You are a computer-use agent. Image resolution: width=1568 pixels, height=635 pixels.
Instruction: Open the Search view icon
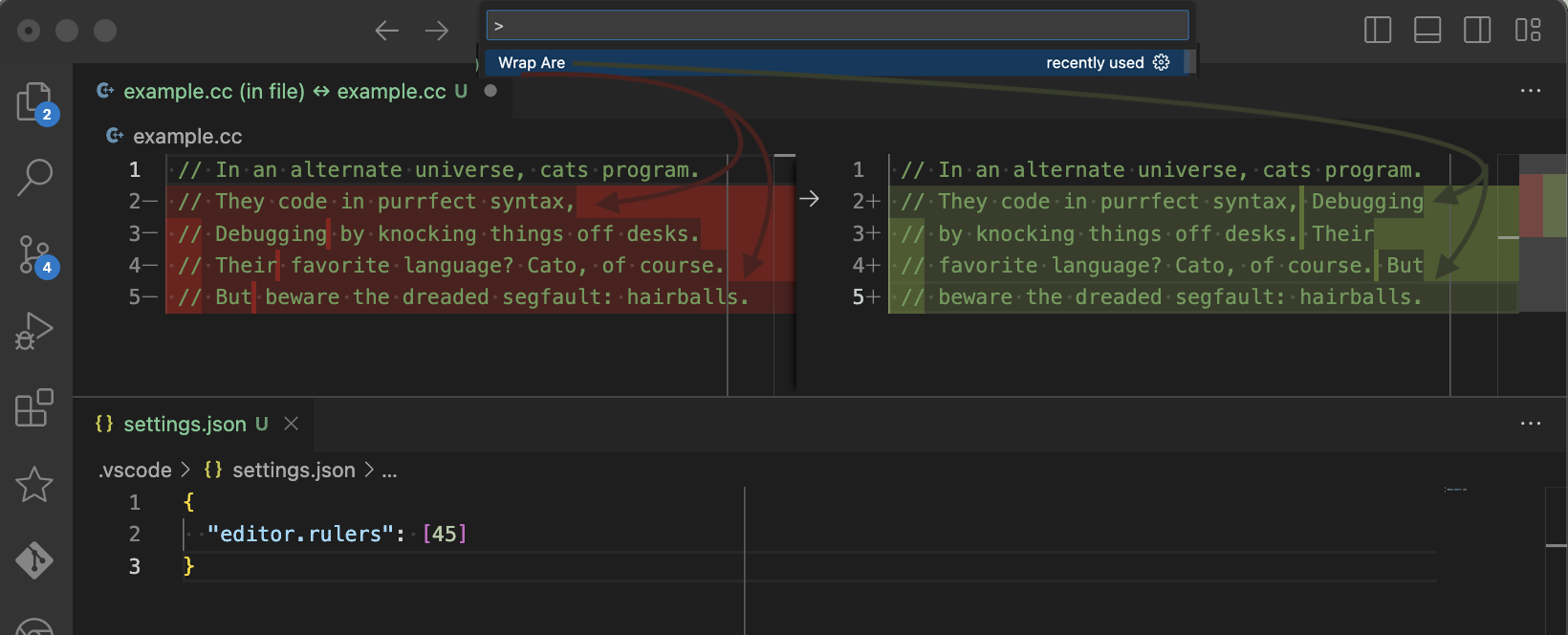coord(35,177)
